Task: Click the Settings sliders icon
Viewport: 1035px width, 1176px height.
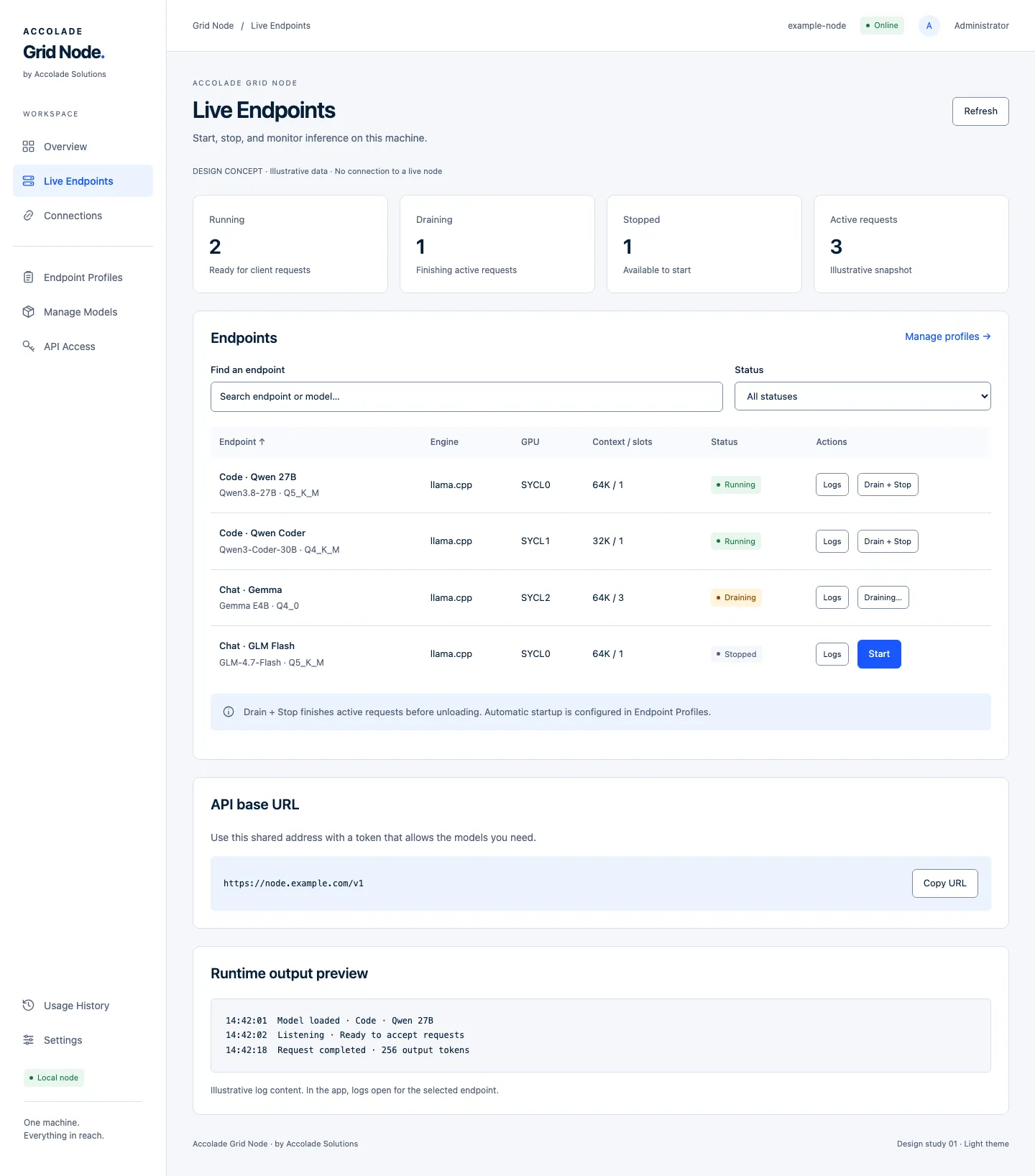Action: [x=29, y=1040]
